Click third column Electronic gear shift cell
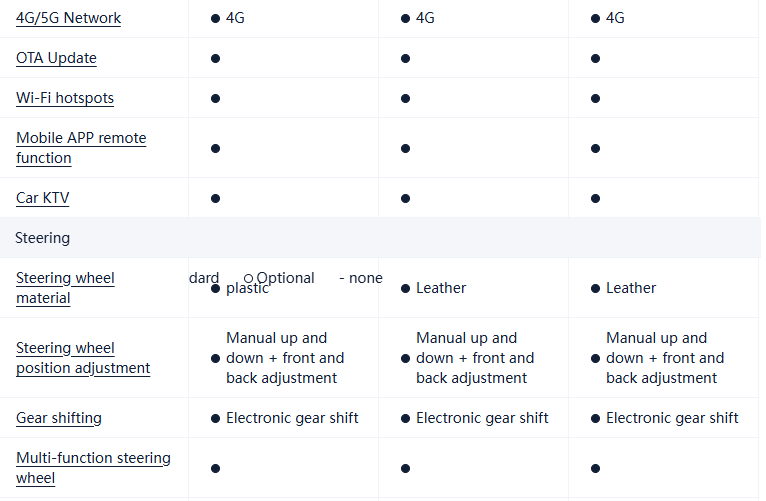 click(672, 418)
